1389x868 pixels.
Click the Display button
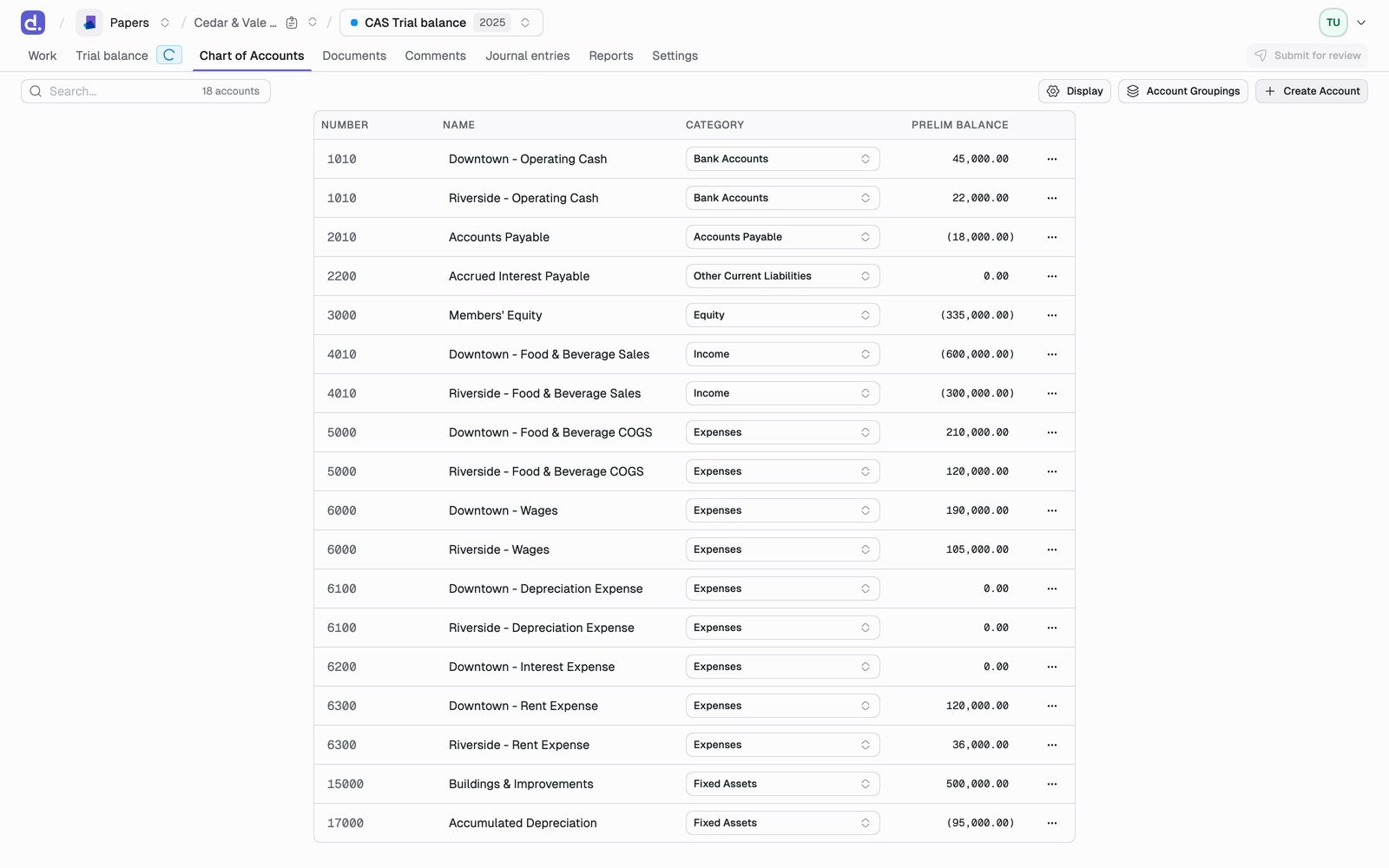pyautogui.click(x=1075, y=91)
